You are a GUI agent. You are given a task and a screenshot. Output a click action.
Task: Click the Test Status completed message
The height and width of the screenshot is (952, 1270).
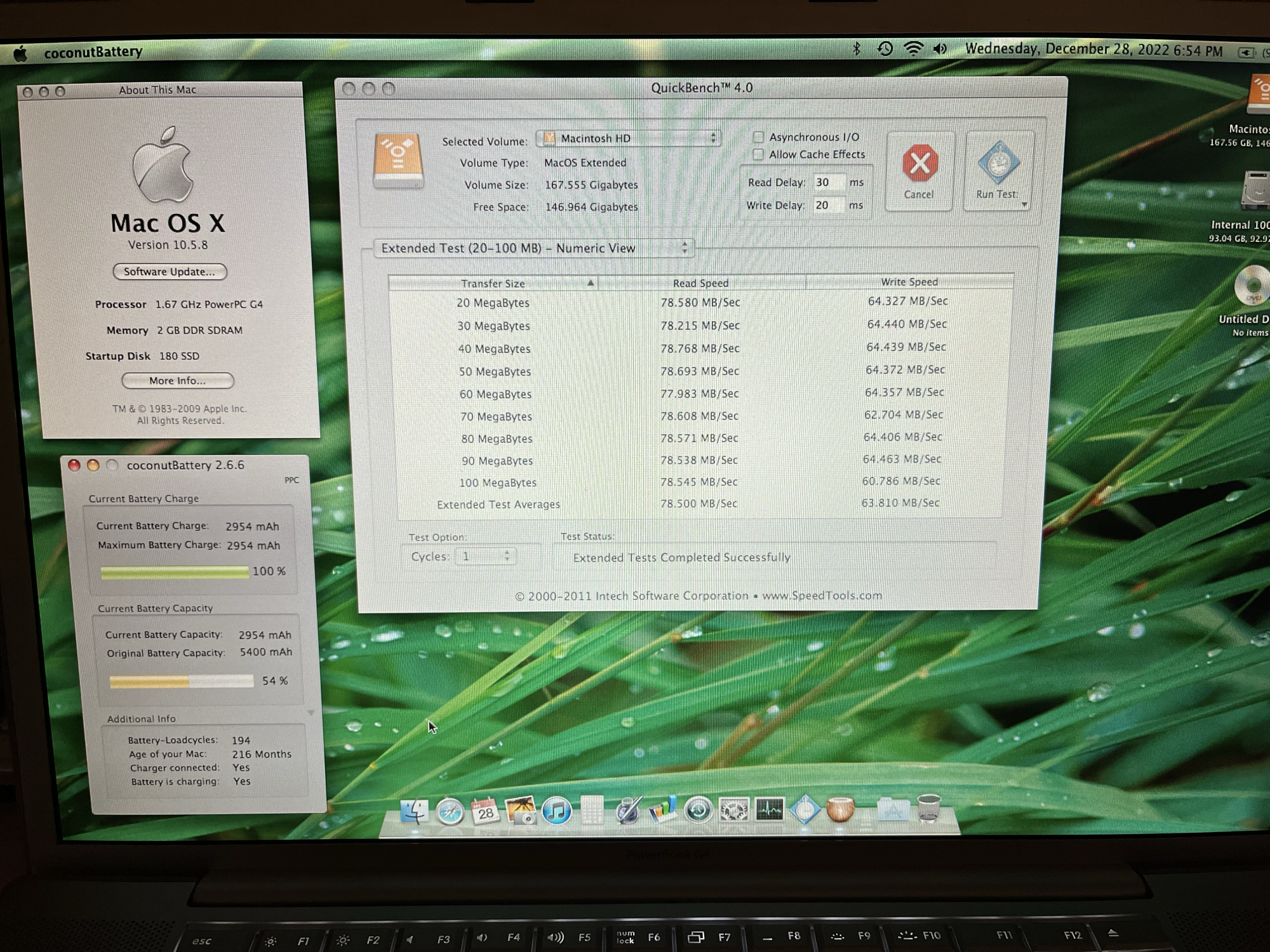[x=682, y=557]
